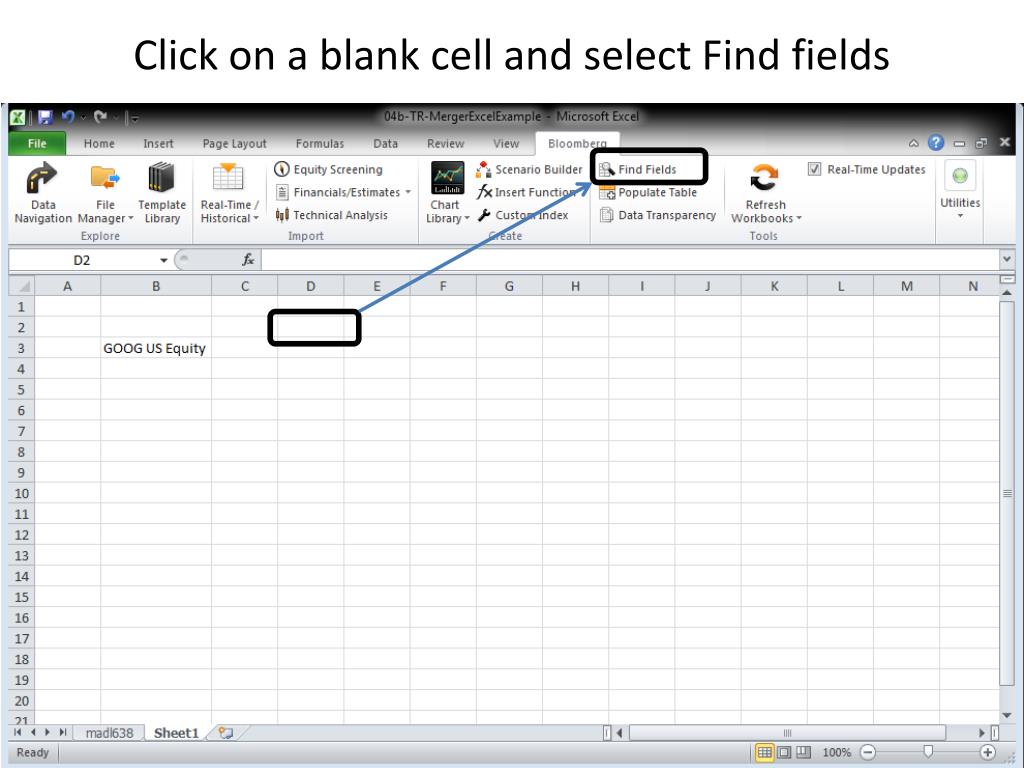
Task: Expand Real-Time / Historical dropdown arrow
Action: (256, 219)
